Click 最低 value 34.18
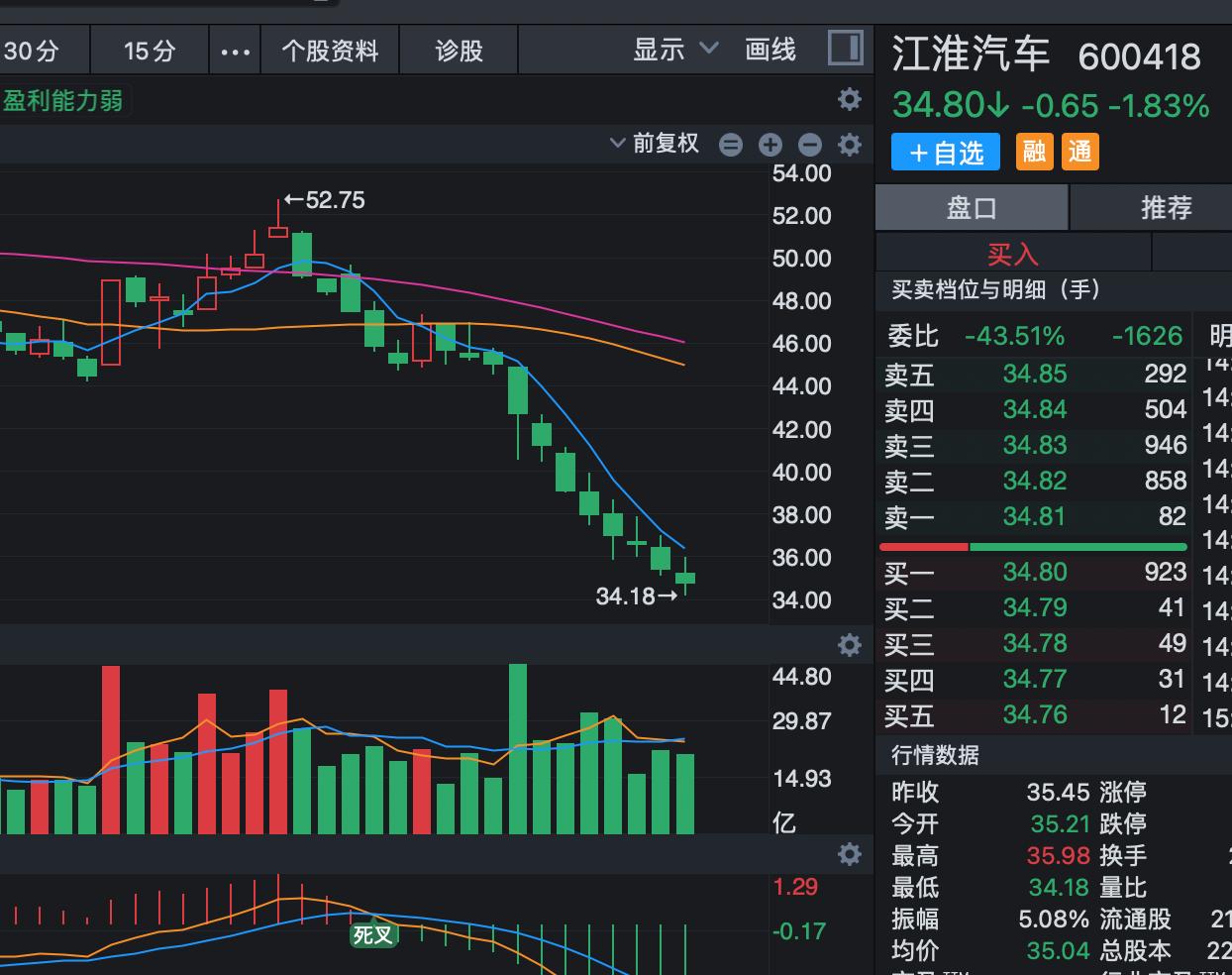 click(x=1060, y=888)
